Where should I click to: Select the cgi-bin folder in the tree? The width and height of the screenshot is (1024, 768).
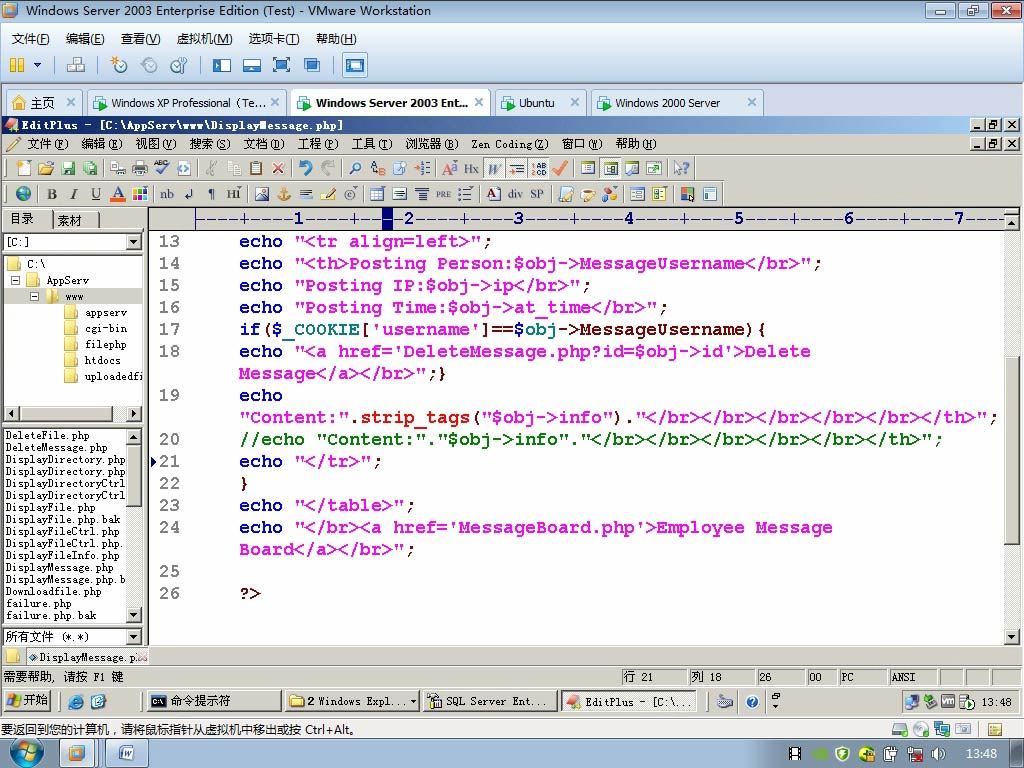[x=105, y=328]
